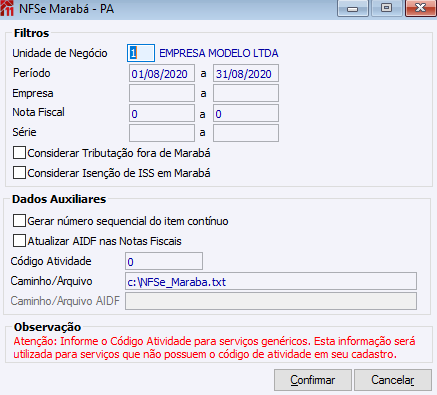Click the disabled Caminho/Arquivo AIDF field
Image resolution: width=437 pixels, height=395 pixels.
point(271,301)
